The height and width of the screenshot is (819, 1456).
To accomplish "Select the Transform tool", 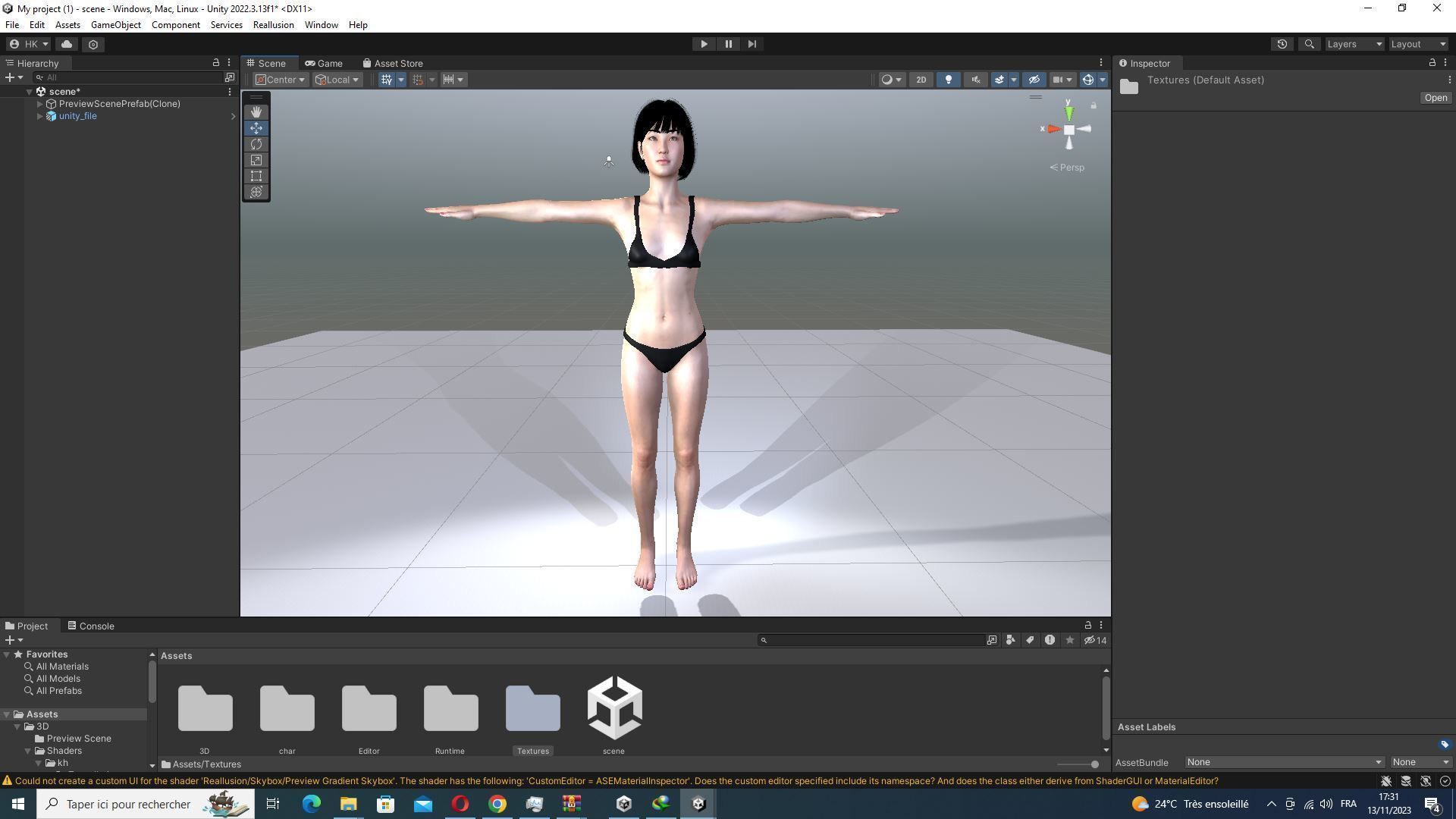I will click(256, 192).
